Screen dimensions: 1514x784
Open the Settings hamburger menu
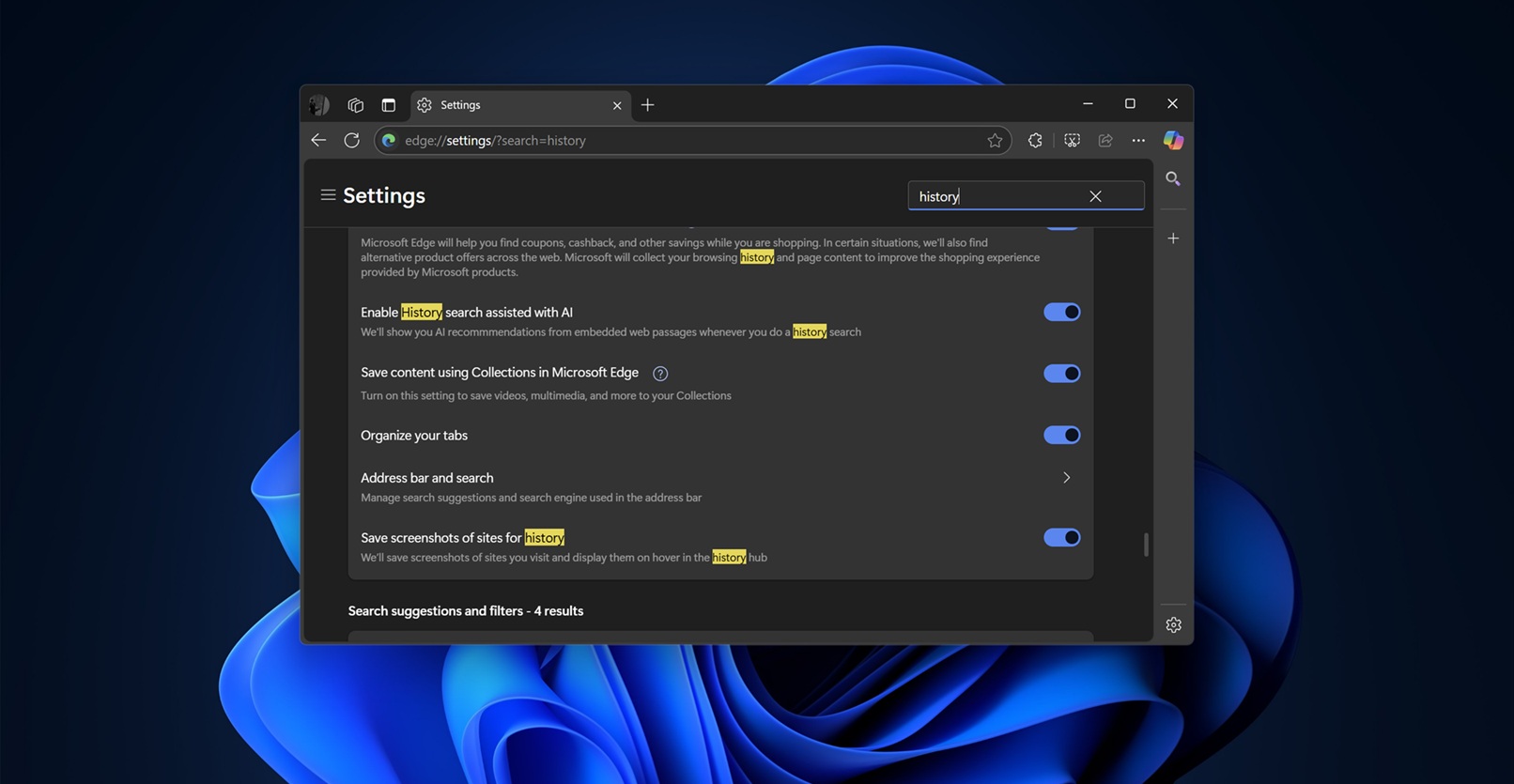[328, 195]
